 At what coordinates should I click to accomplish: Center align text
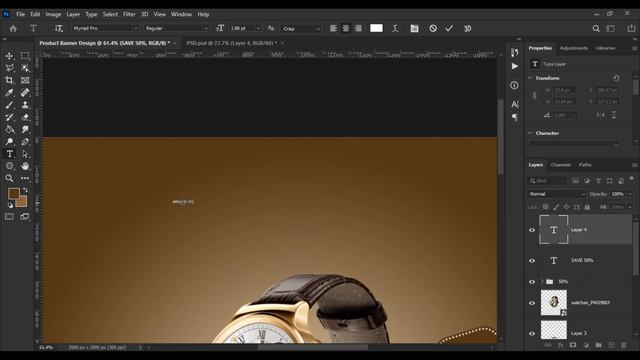click(x=346, y=28)
